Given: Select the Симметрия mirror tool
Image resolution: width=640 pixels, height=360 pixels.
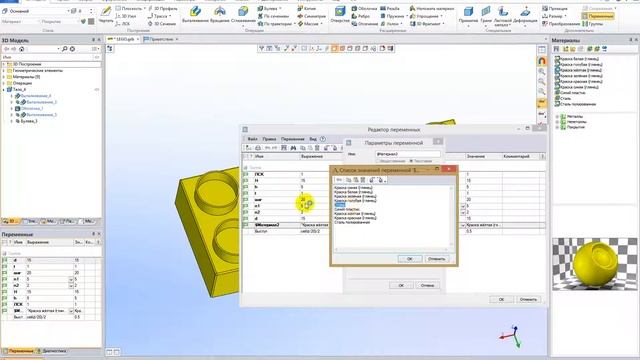Looking at the screenshot, I should click(x=311, y=16).
